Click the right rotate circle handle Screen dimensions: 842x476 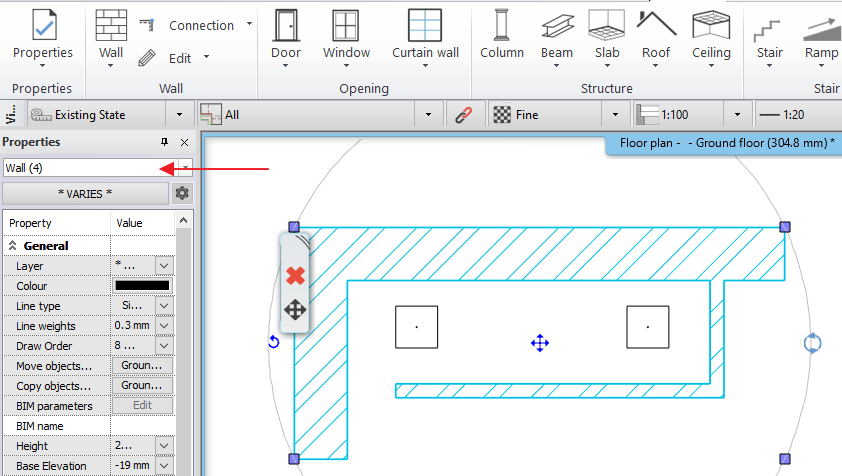tap(812, 343)
